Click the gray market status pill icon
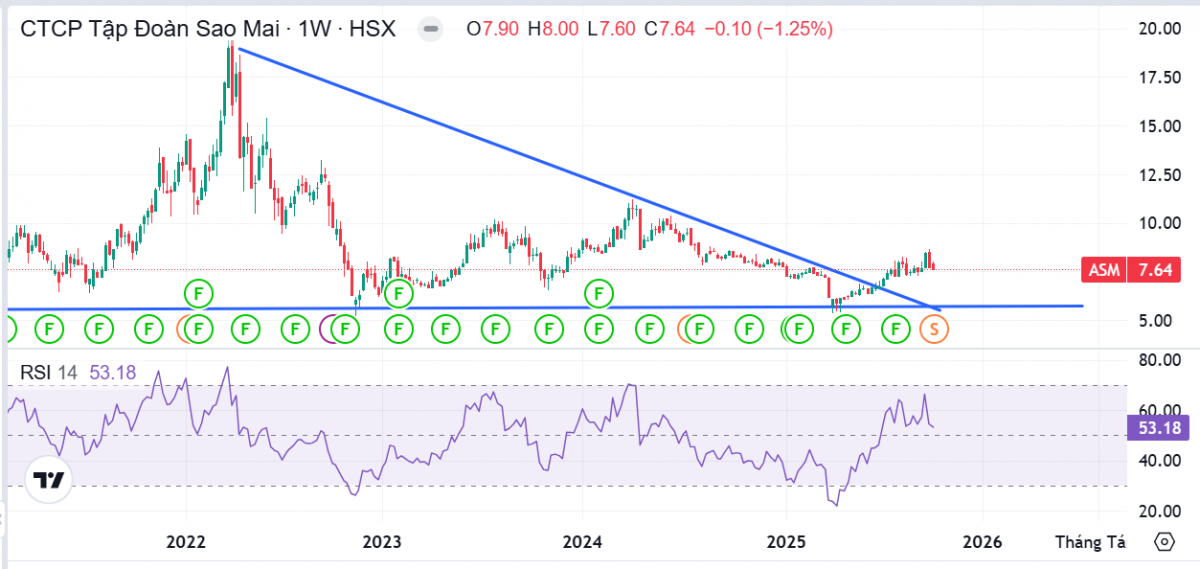Image resolution: width=1200 pixels, height=569 pixels. (x=431, y=30)
